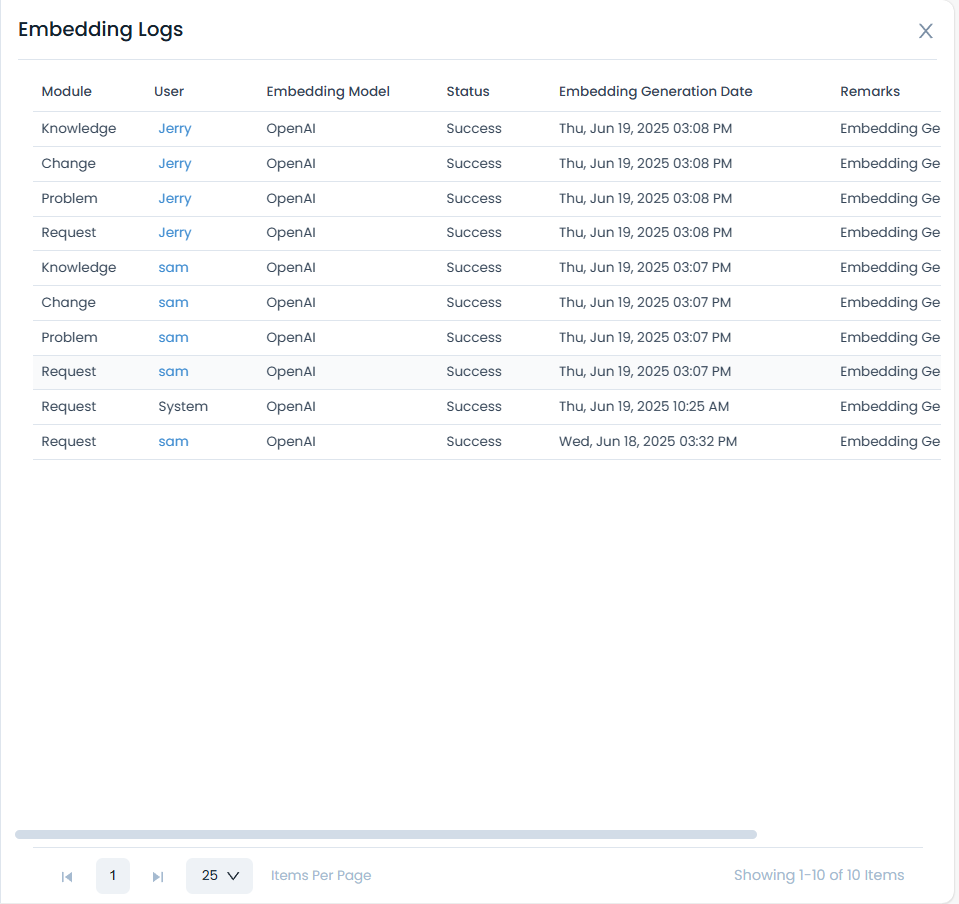Open Jerry's profile in the Knowledge row
The height and width of the screenshot is (904, 959).
(x=174, y=129)
